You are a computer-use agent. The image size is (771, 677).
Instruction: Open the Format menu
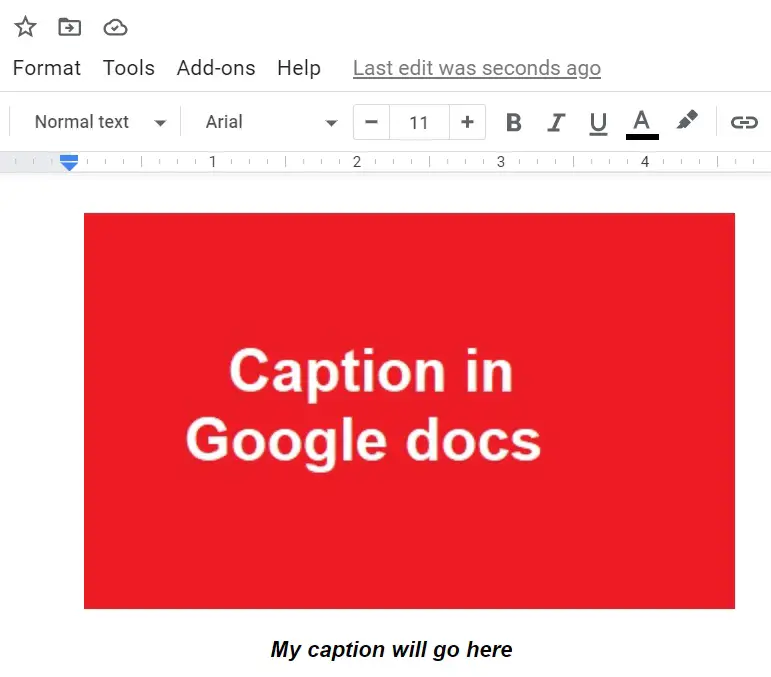pyautogui.click(x=47, y=68)
